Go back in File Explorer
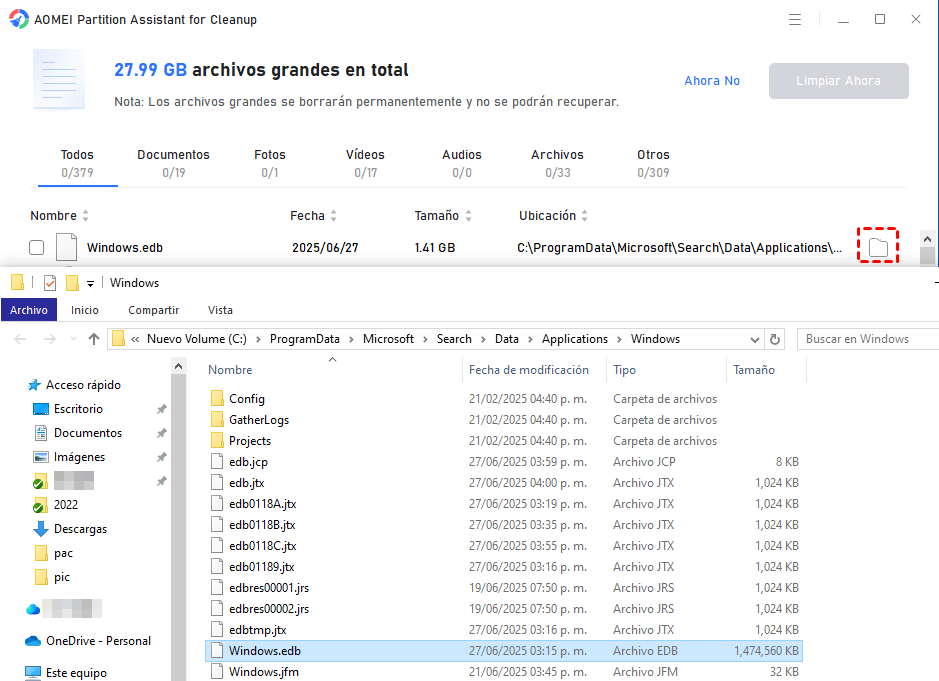 point(19,338)
